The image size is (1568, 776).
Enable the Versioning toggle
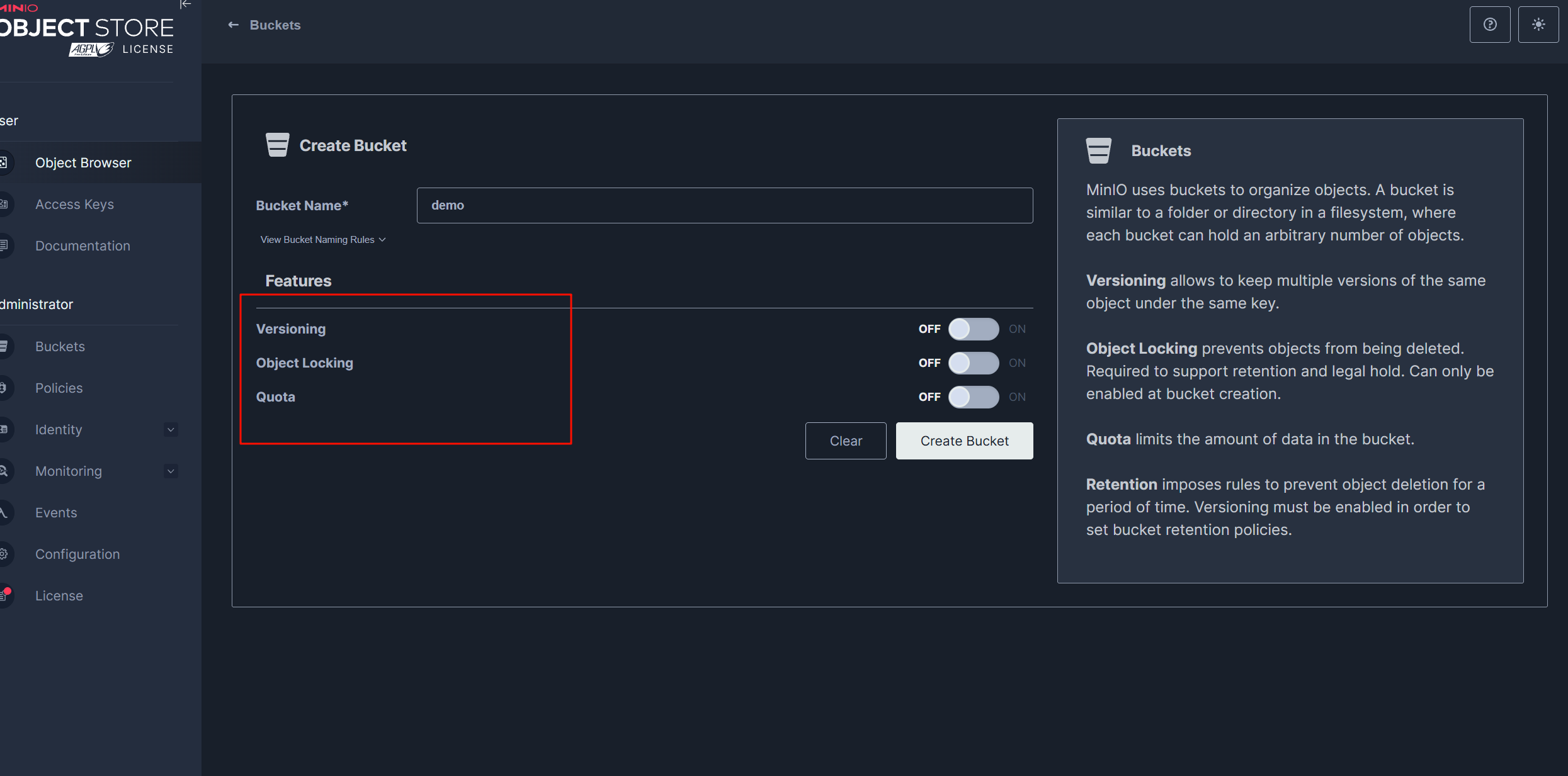click(974, 329)
